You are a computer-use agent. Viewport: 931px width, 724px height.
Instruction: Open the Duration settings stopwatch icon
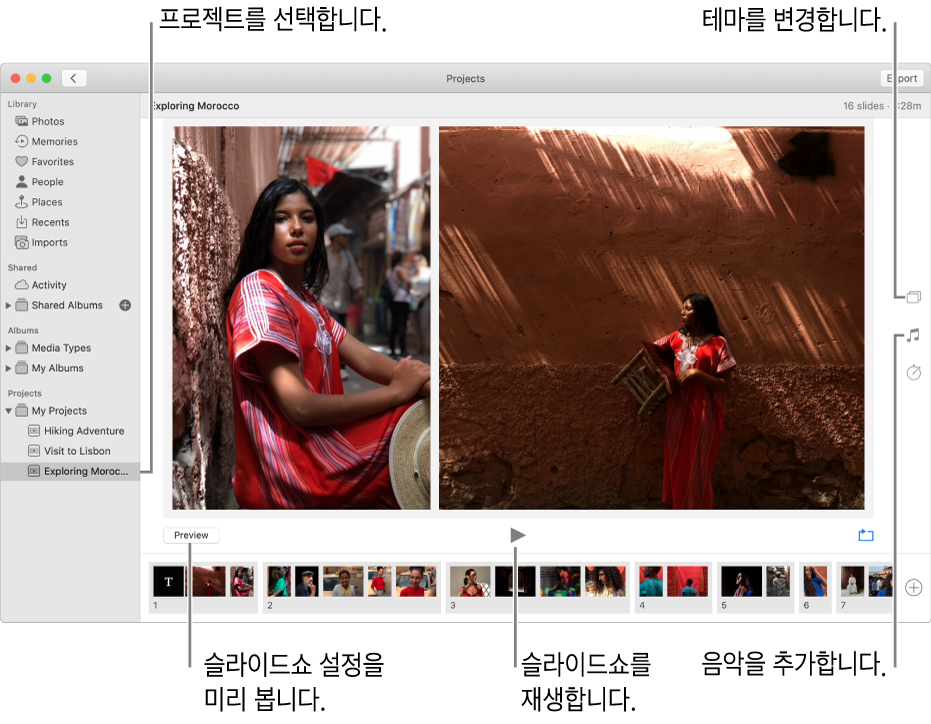click(x=913, y=372)
